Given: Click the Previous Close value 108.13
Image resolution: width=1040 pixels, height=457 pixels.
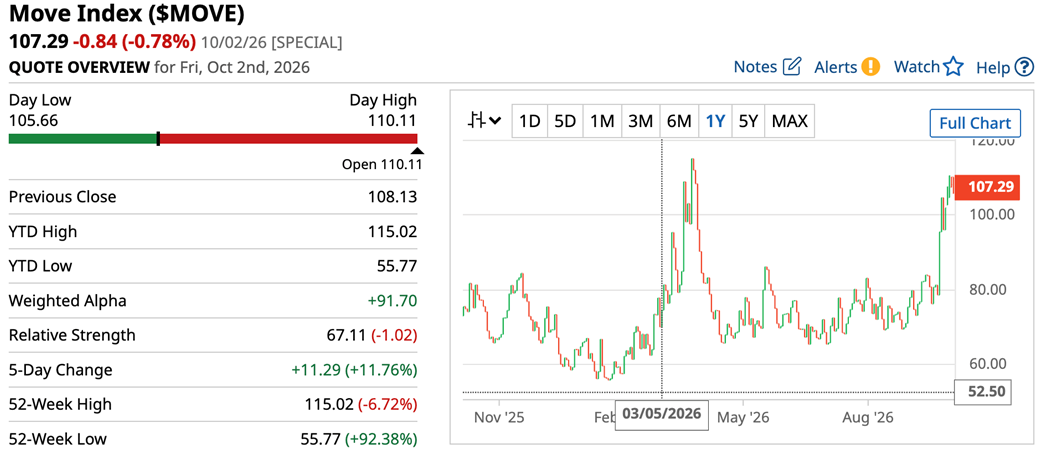Looking at the screenshot, I should (x=393, y=197).
